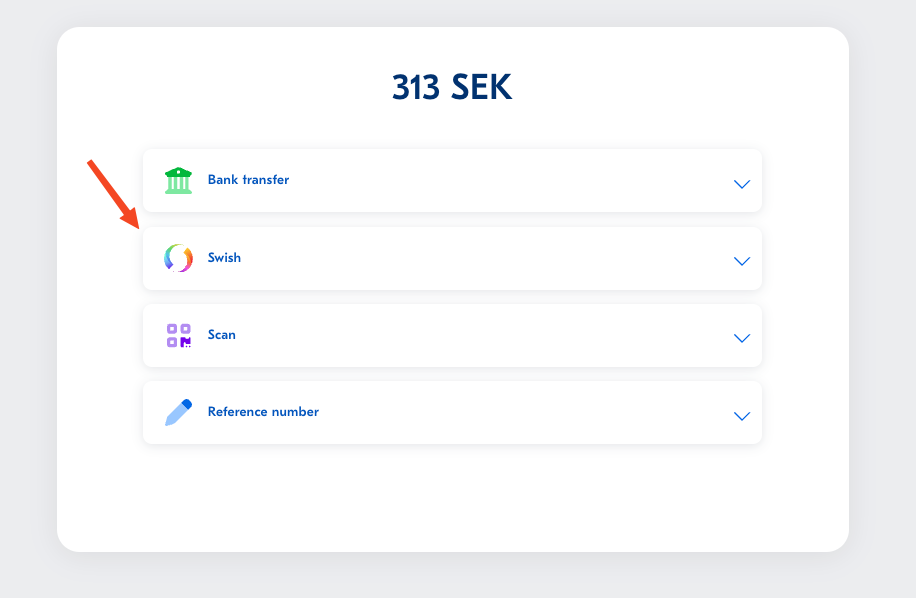Expand the Swish option chevron

click(741, 261)
